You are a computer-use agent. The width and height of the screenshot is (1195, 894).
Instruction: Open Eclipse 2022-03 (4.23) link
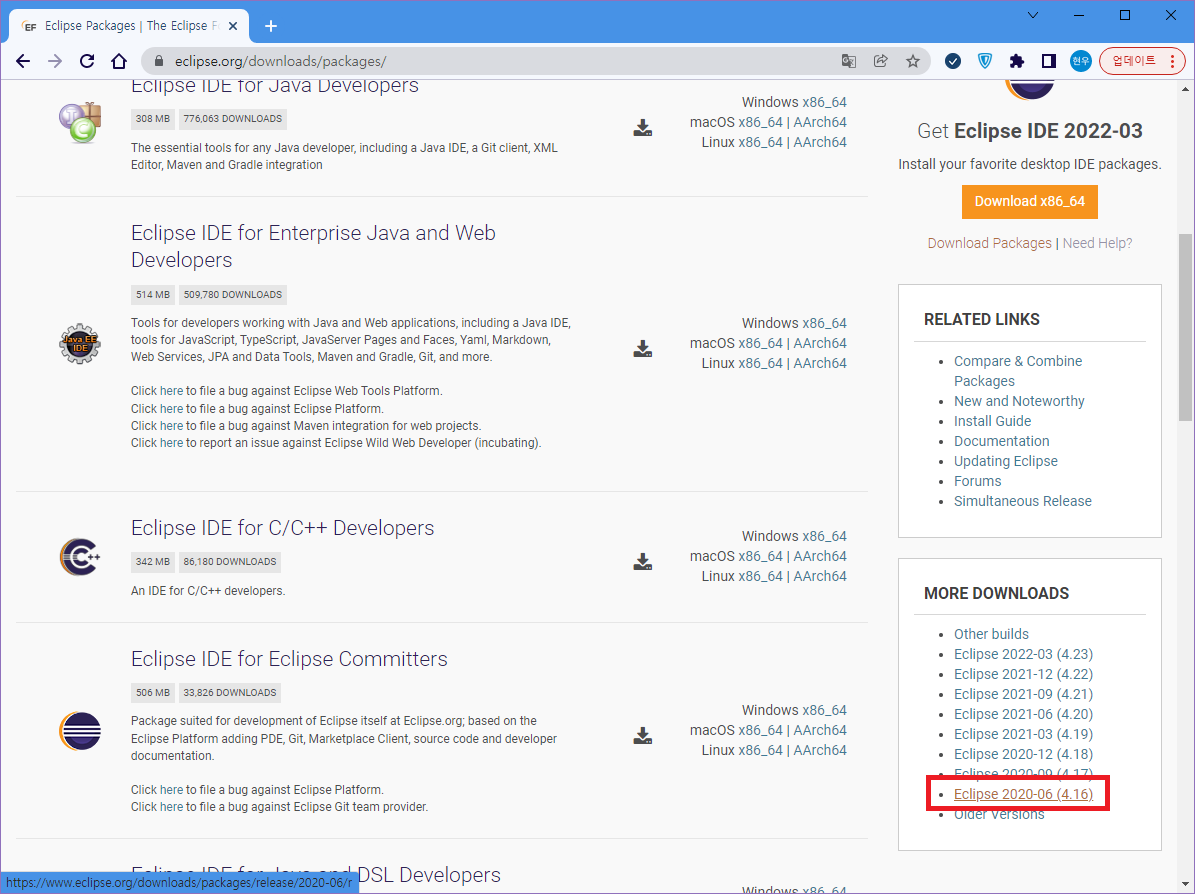(1024, 654)
